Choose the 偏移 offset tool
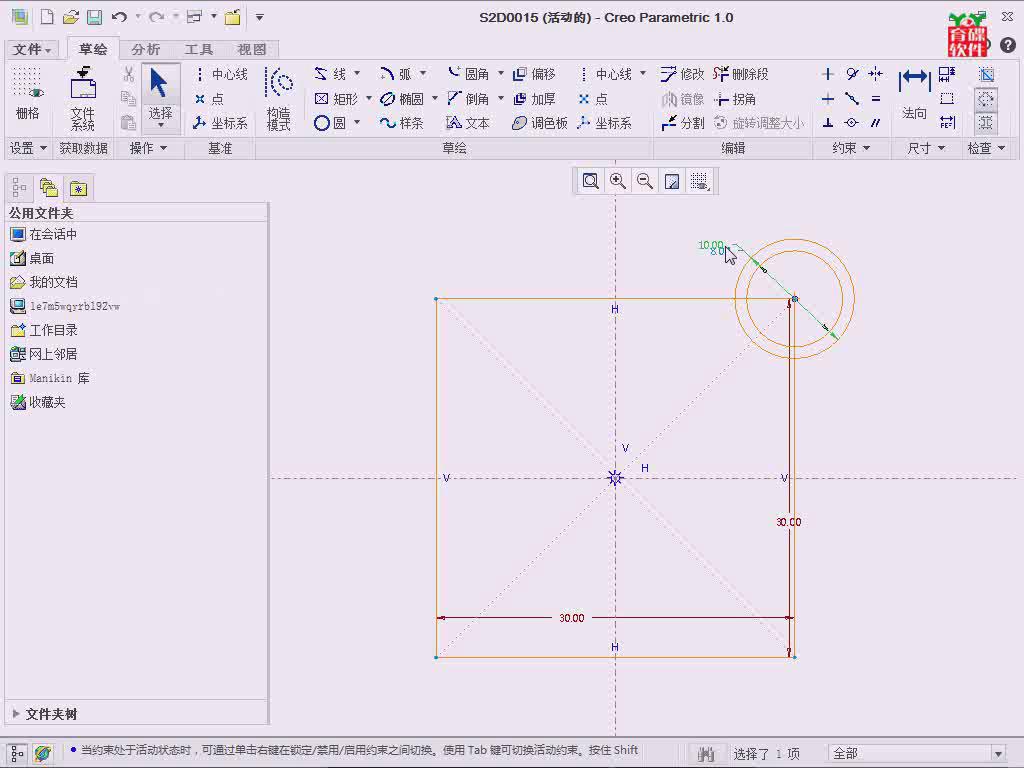This screenshot has width=1024, height=768. pos(534,74)
